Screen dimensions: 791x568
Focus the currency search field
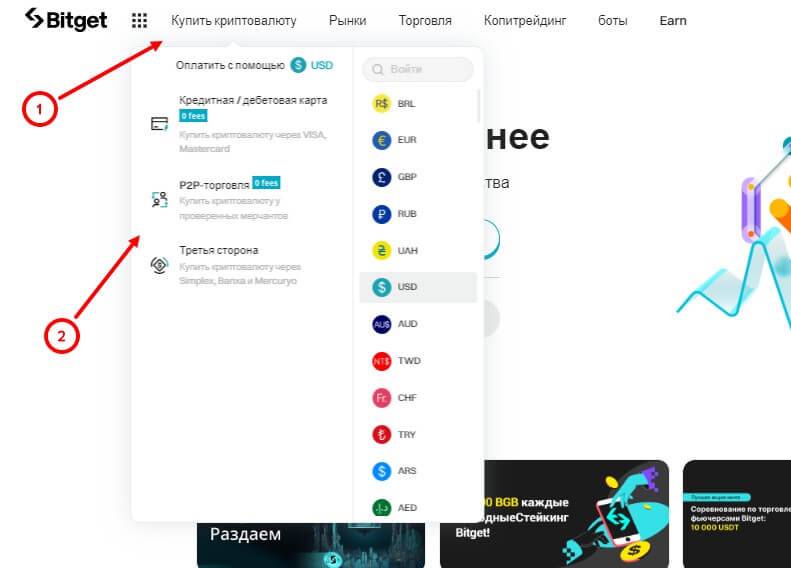click(x=418, y=69)
